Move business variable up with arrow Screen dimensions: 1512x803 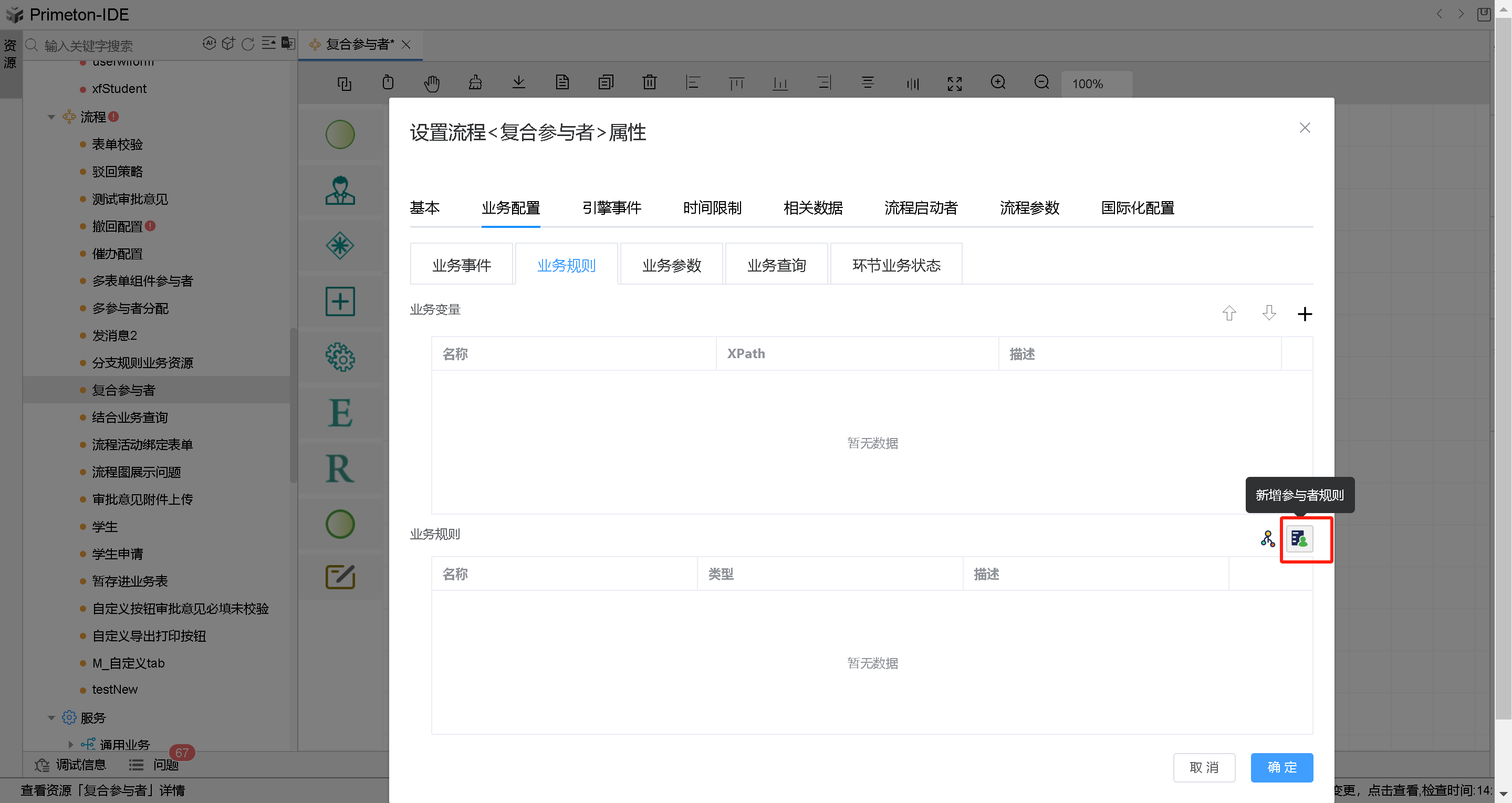tap(1229, 314)
